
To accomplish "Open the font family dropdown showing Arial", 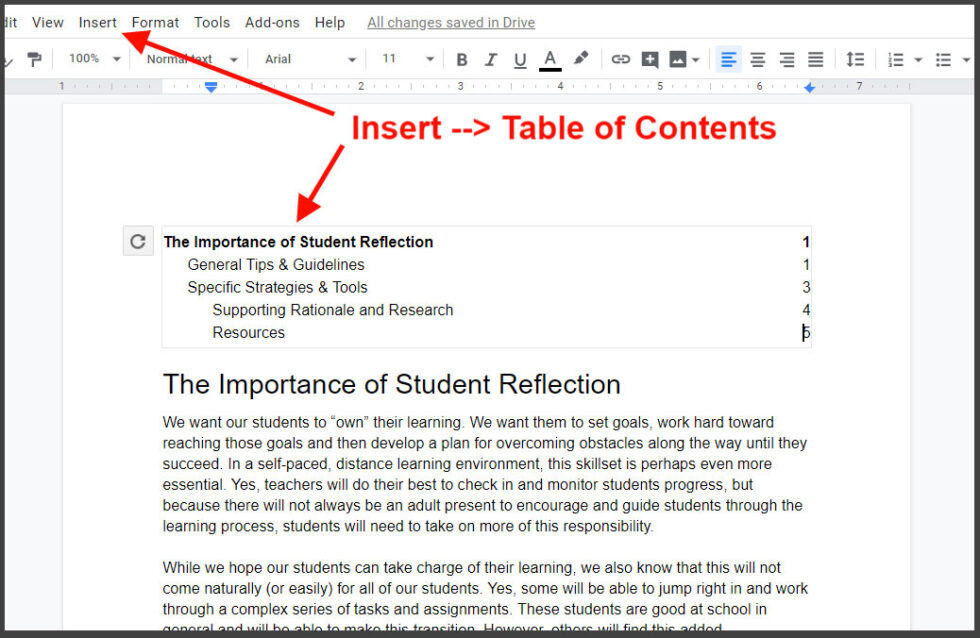I will [x=305, y=59].
